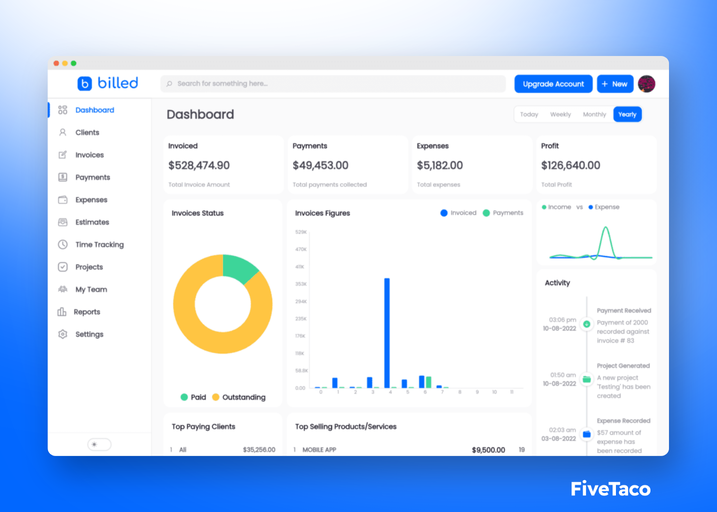717x512 pixels.
Task: Click the Invoiced total $528,474.90
Action: click(199, 165)
